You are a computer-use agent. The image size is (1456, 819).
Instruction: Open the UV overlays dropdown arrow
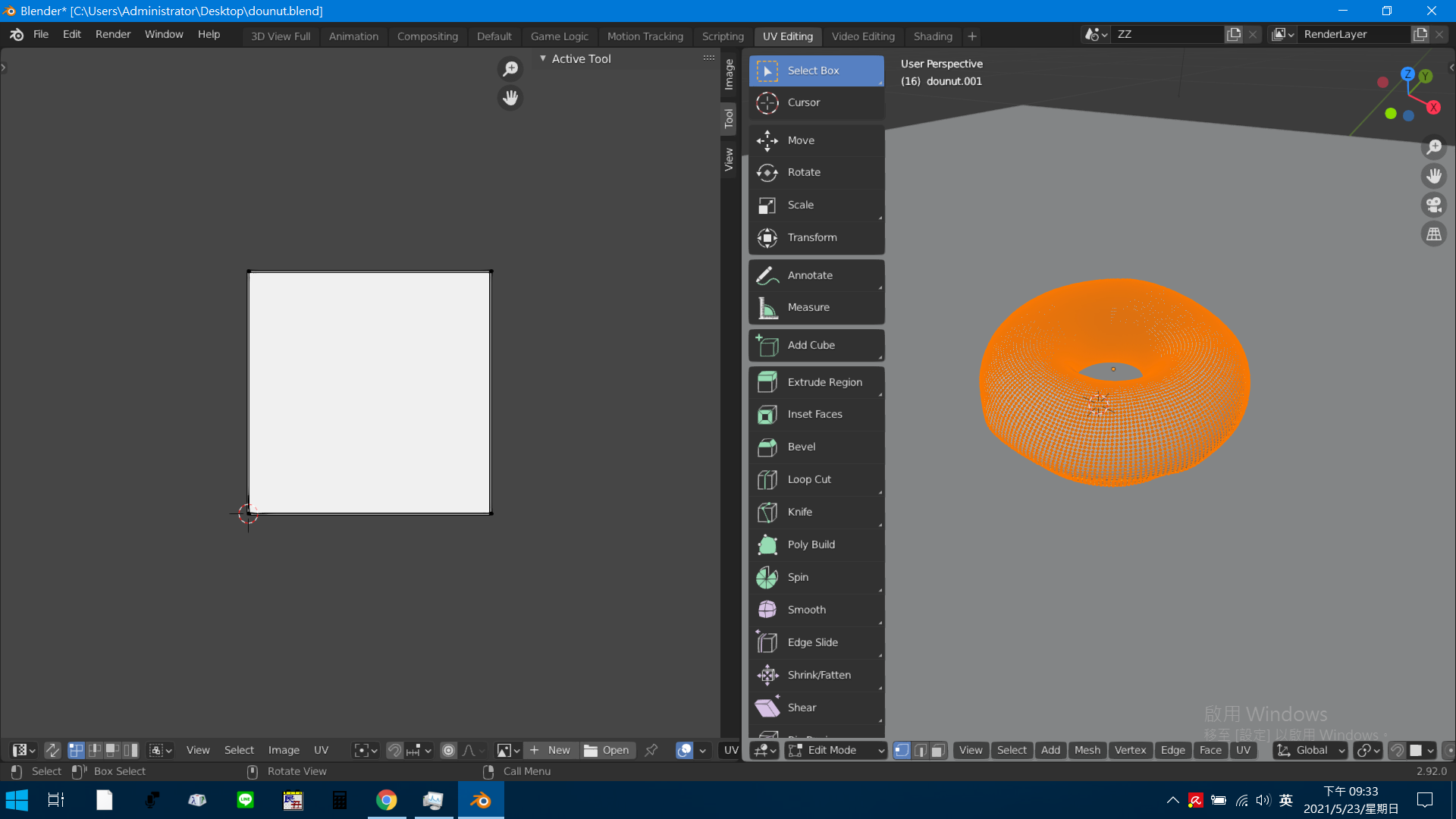coord(703,750)
